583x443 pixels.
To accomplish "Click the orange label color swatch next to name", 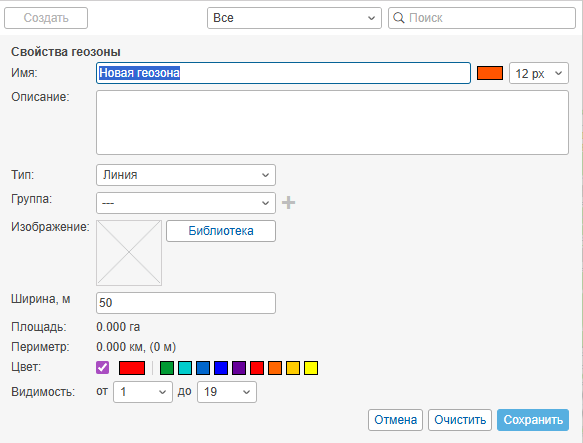I will 490,73.
